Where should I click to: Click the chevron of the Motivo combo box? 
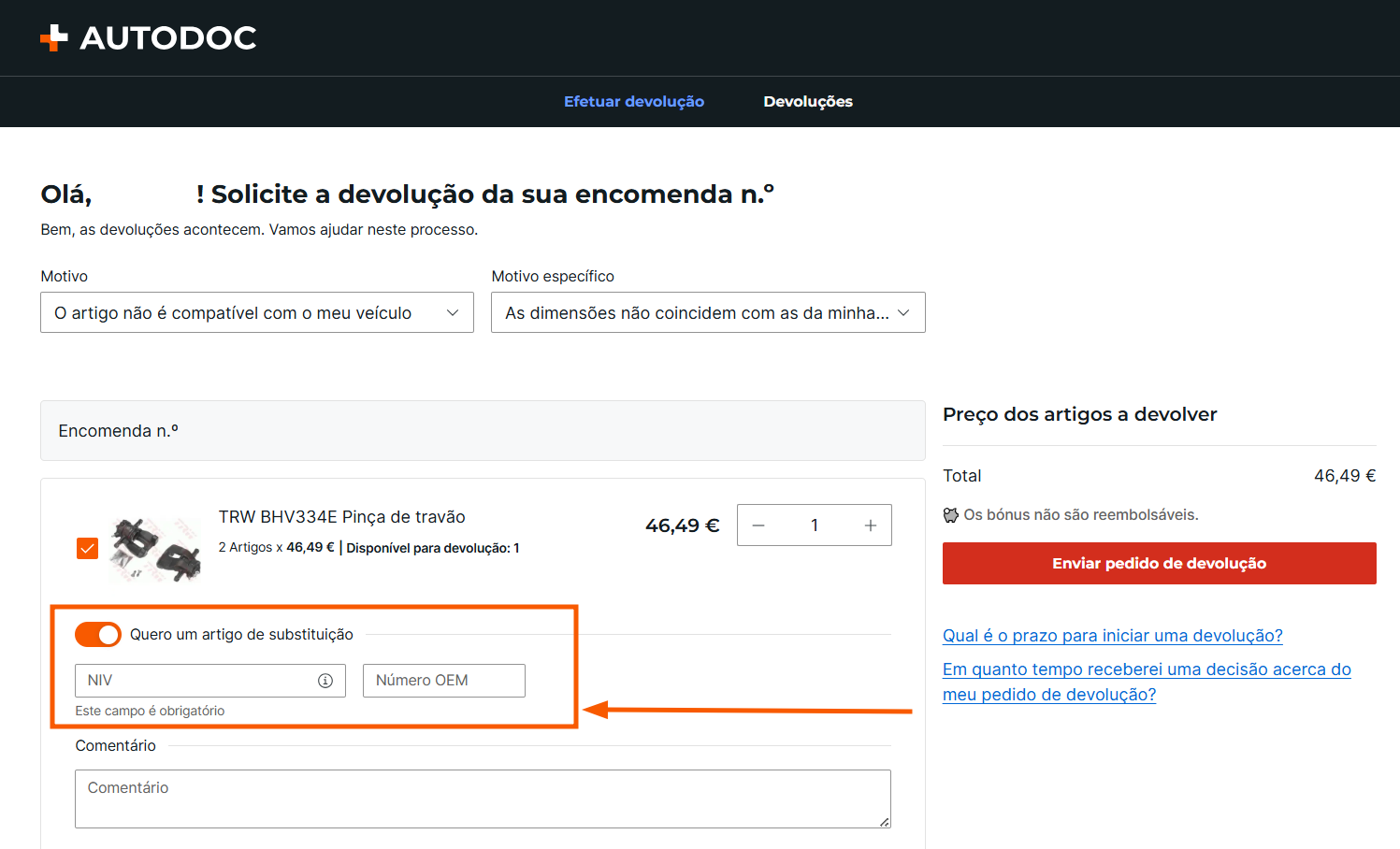(x=453, y=313)
